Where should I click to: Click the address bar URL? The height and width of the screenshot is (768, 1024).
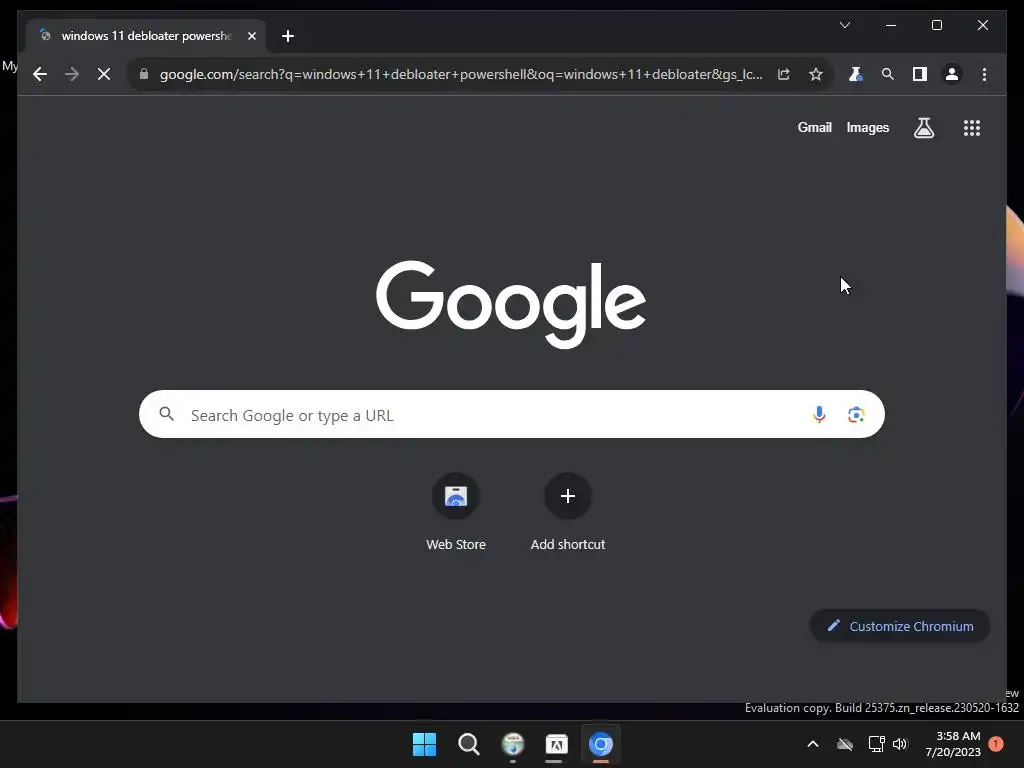click(x=460, y=74)
